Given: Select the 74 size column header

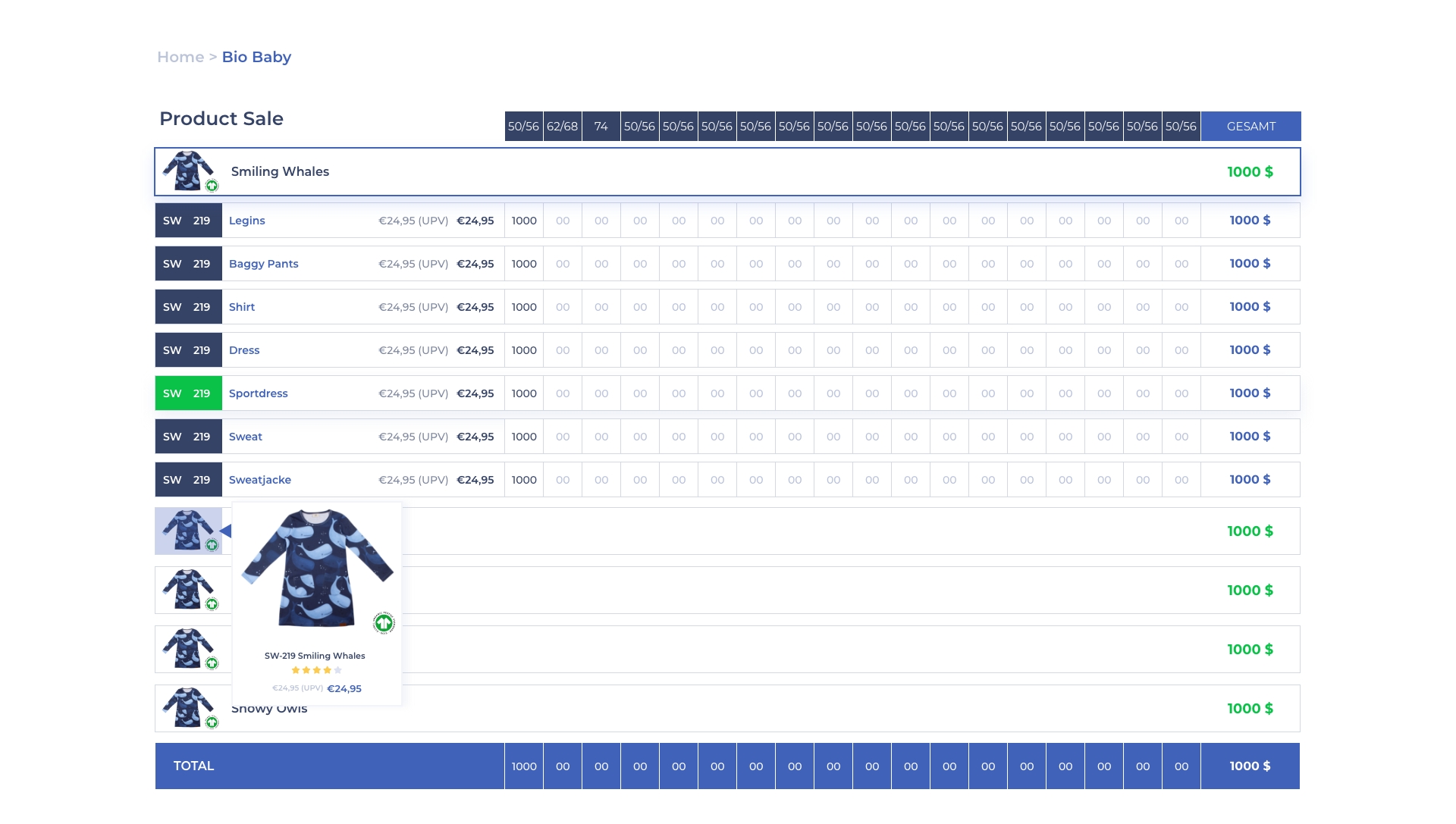Looking at the screenshot, I should click(601, 127).
